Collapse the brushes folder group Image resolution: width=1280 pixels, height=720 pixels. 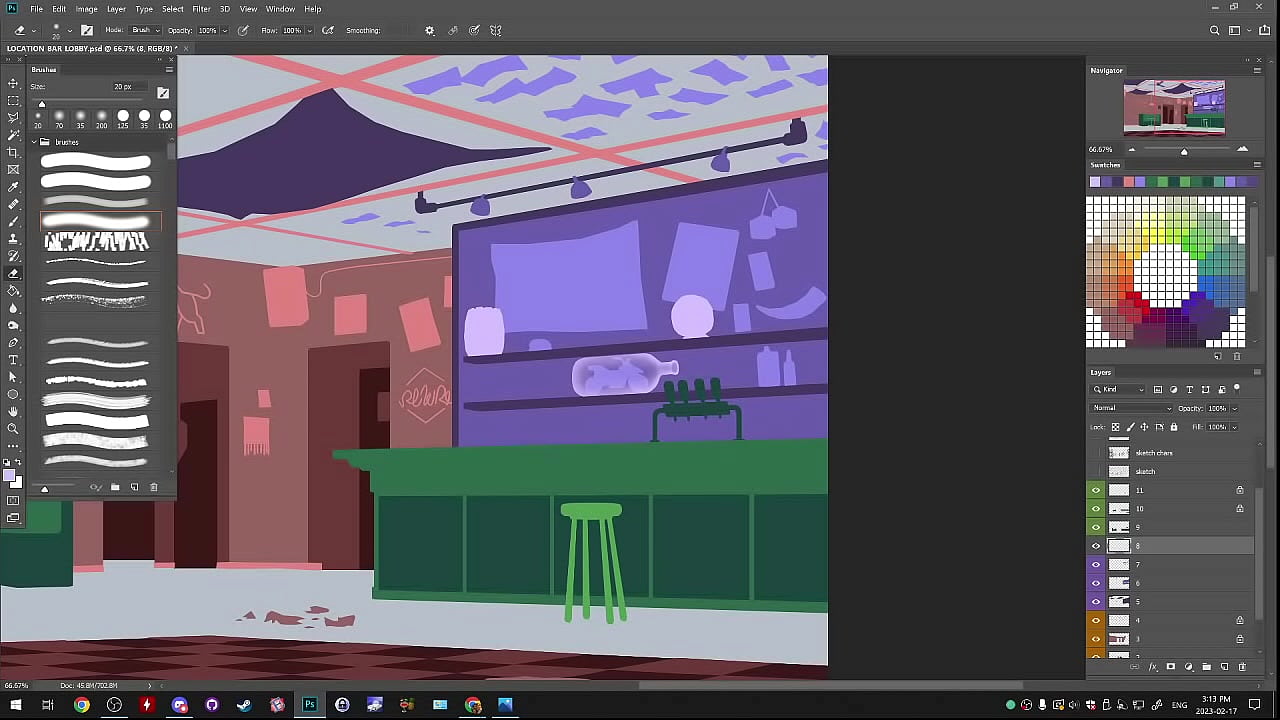34,142
